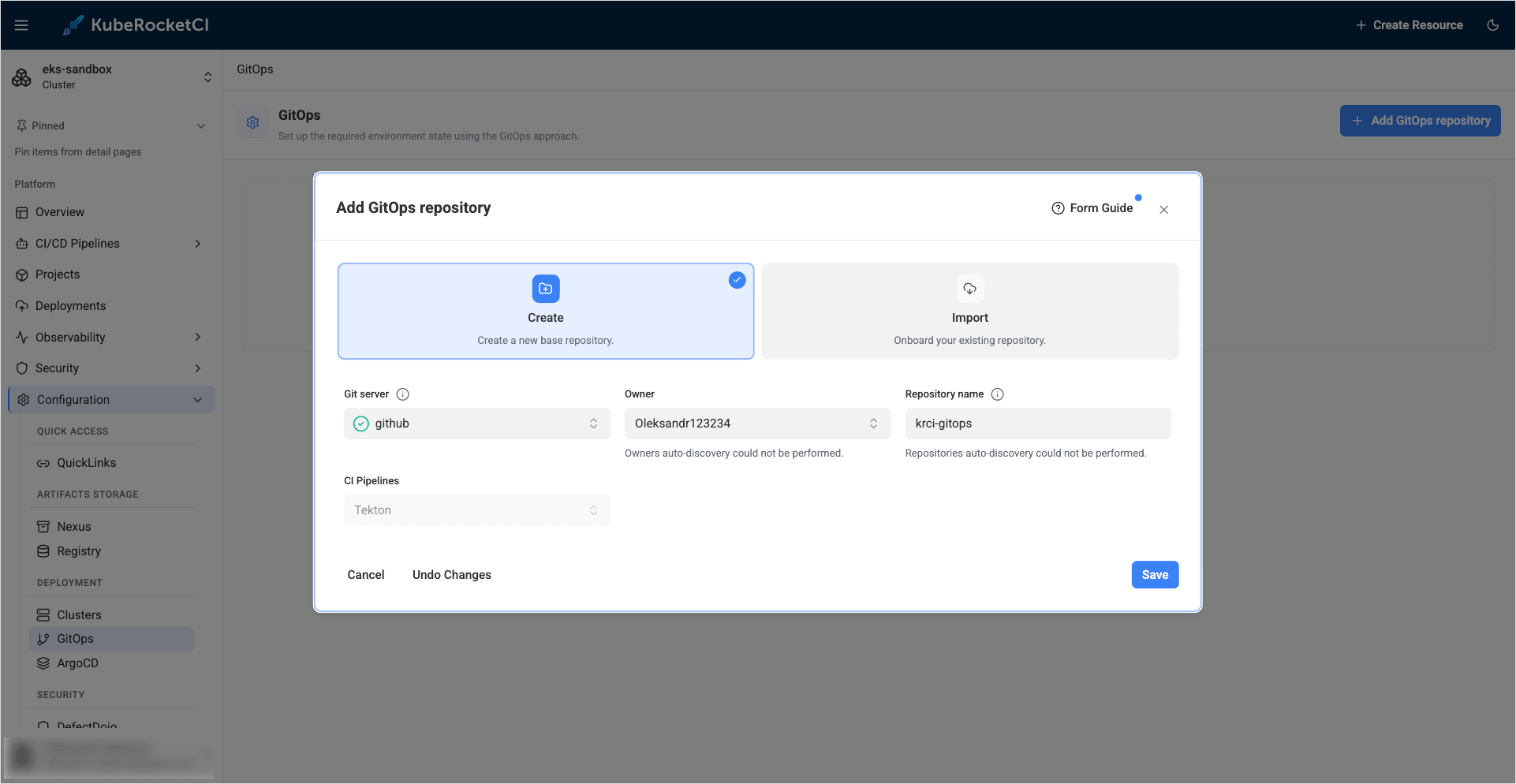Select the Import repository option card
Viewport: 1516px width, 784px height.
click(970, 312)
